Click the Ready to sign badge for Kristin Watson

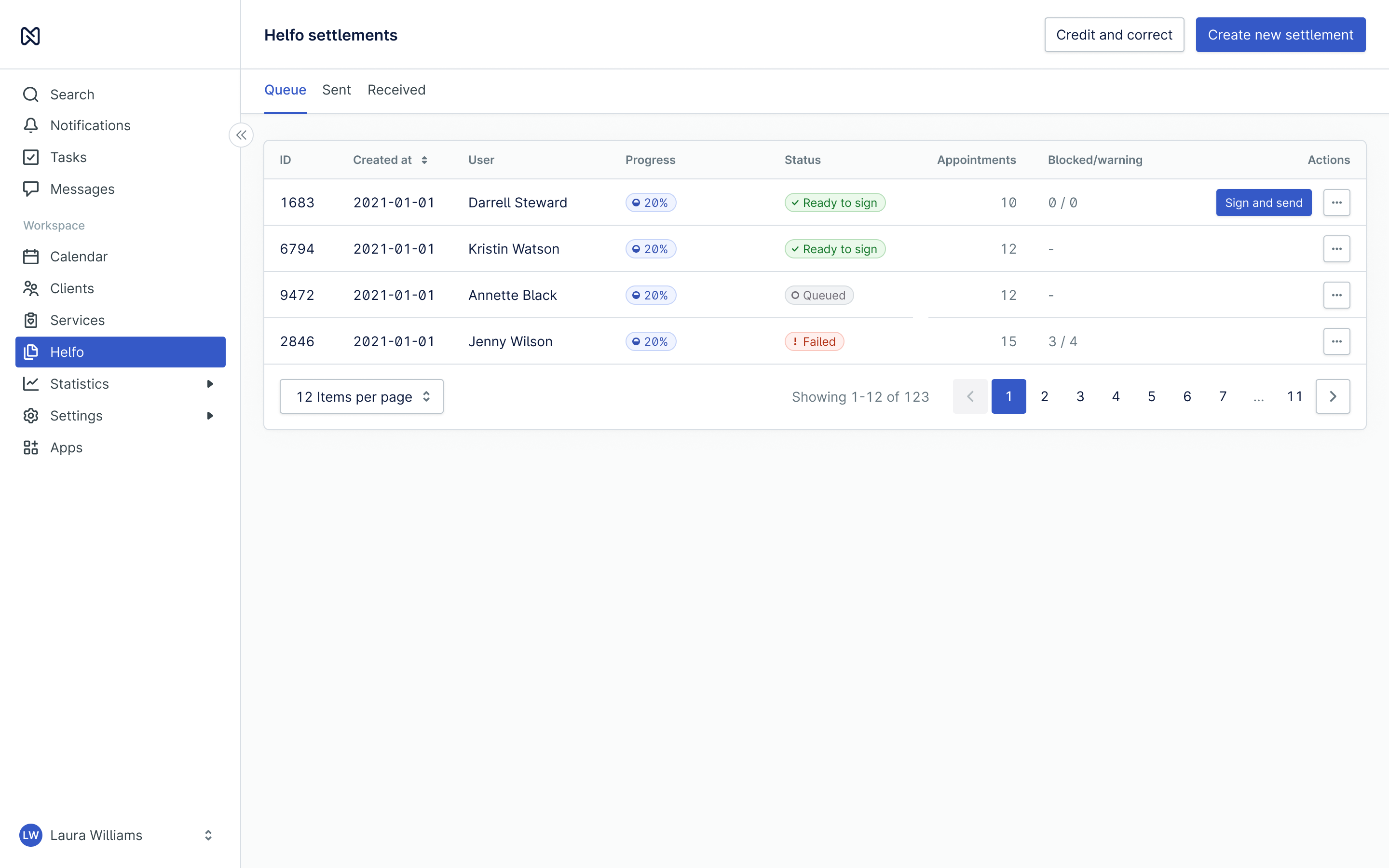pyautogui.click(x=835, y=249)
